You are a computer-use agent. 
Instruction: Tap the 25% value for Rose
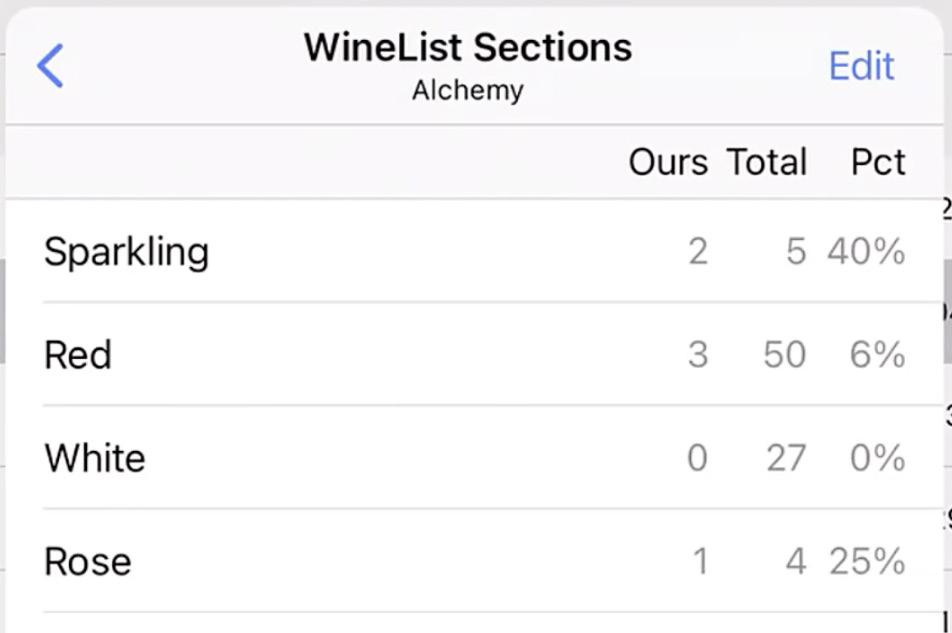tap(867, 561)
